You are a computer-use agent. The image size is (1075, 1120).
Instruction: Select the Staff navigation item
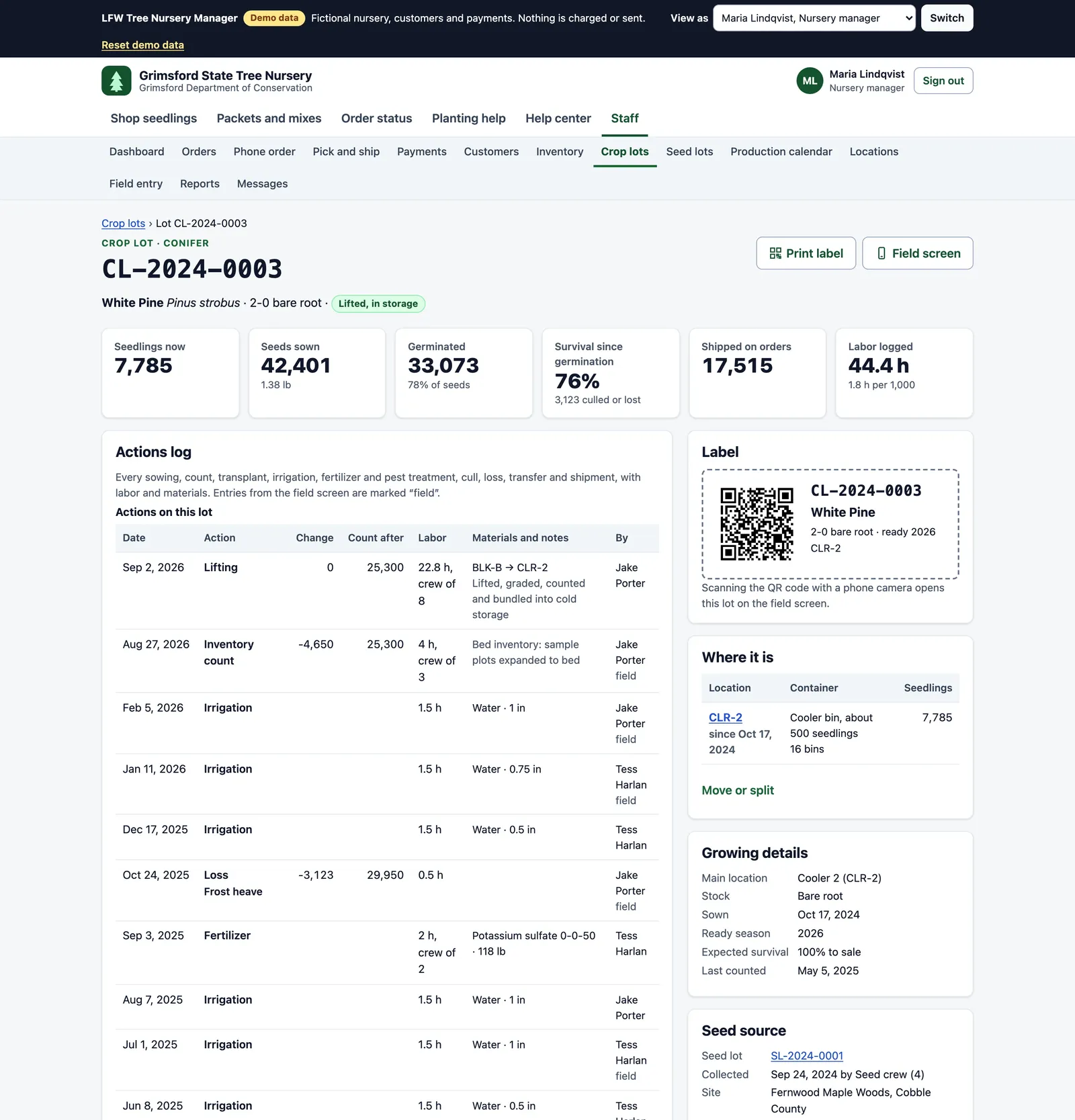click(624, 118)
